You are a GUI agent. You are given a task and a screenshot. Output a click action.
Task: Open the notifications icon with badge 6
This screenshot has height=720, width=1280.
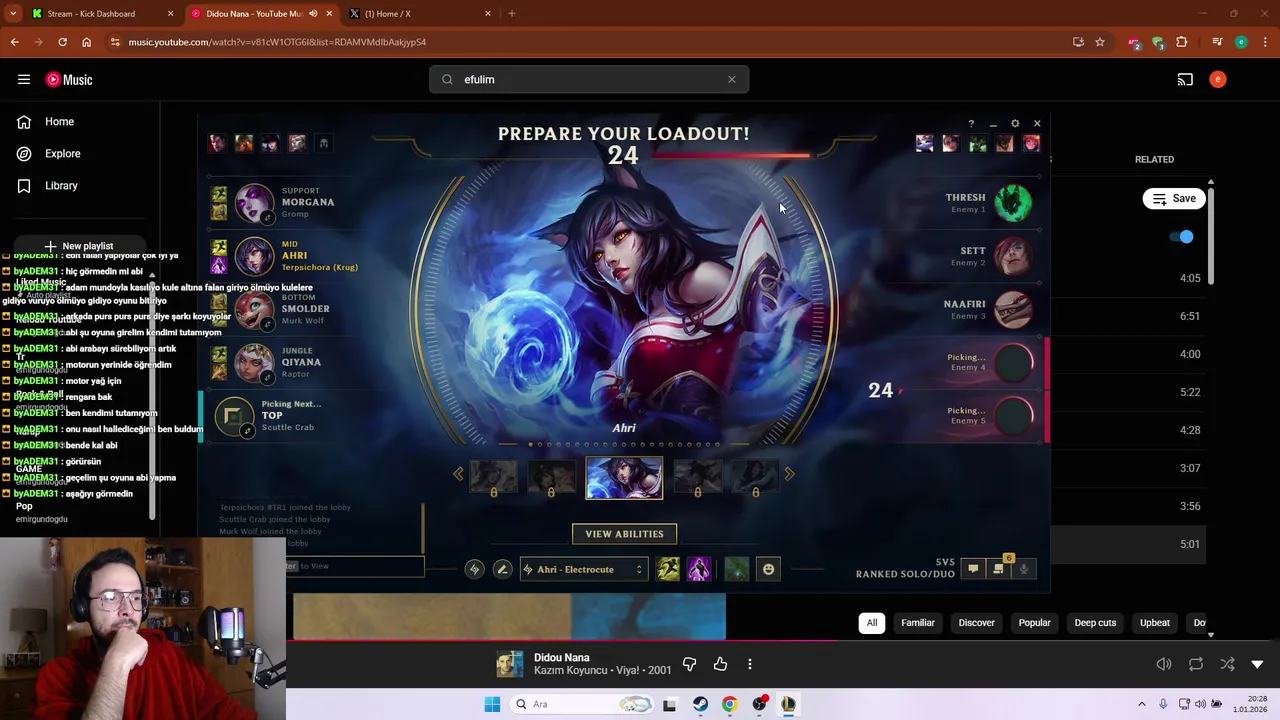(x=998, y=568)
